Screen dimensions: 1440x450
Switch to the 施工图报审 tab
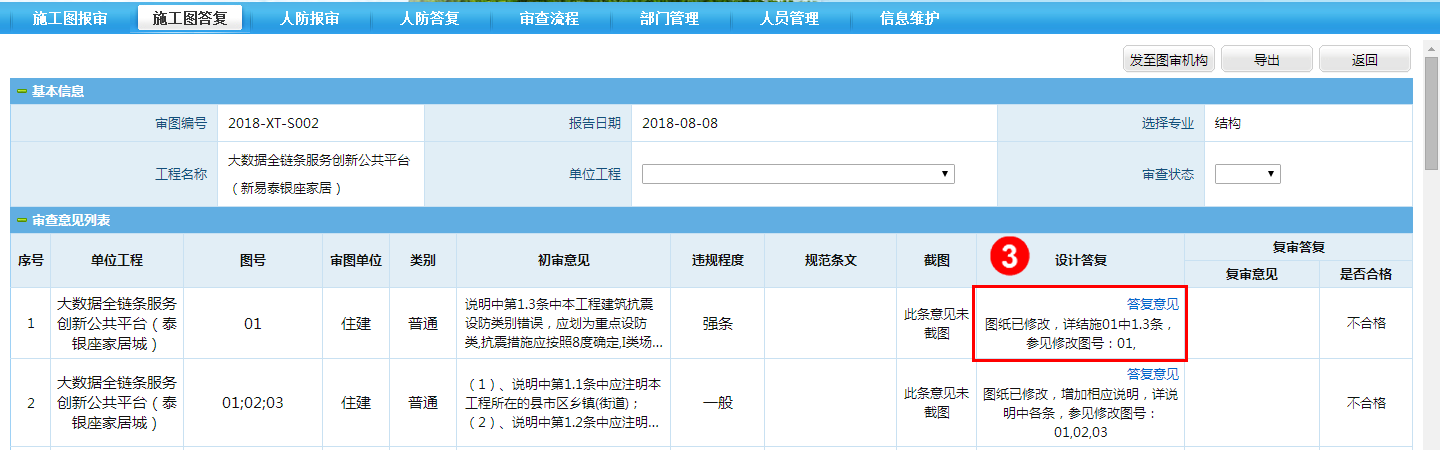tap(69, 18)
